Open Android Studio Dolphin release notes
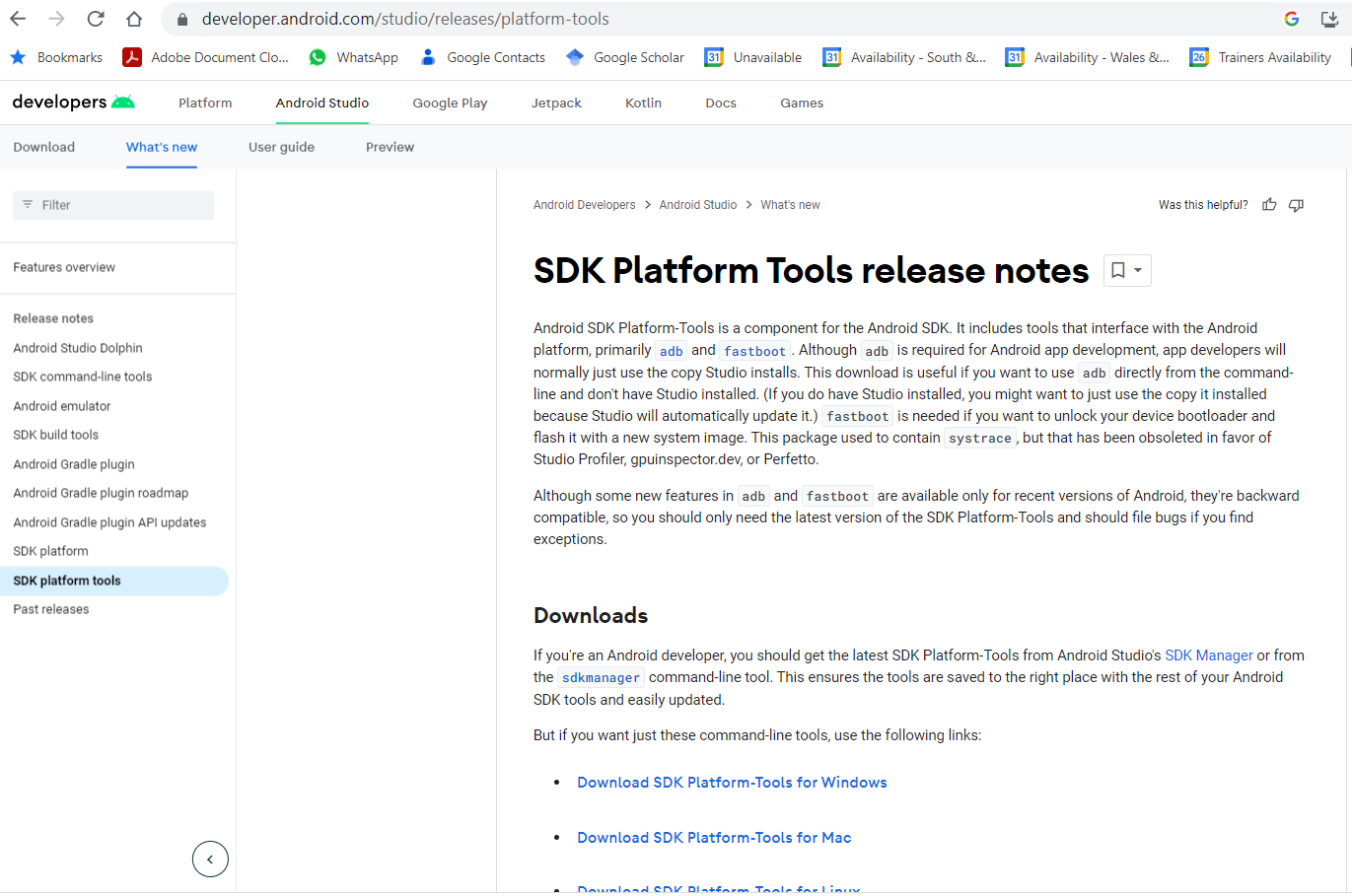1352x896 pixels. click(78, 348)
